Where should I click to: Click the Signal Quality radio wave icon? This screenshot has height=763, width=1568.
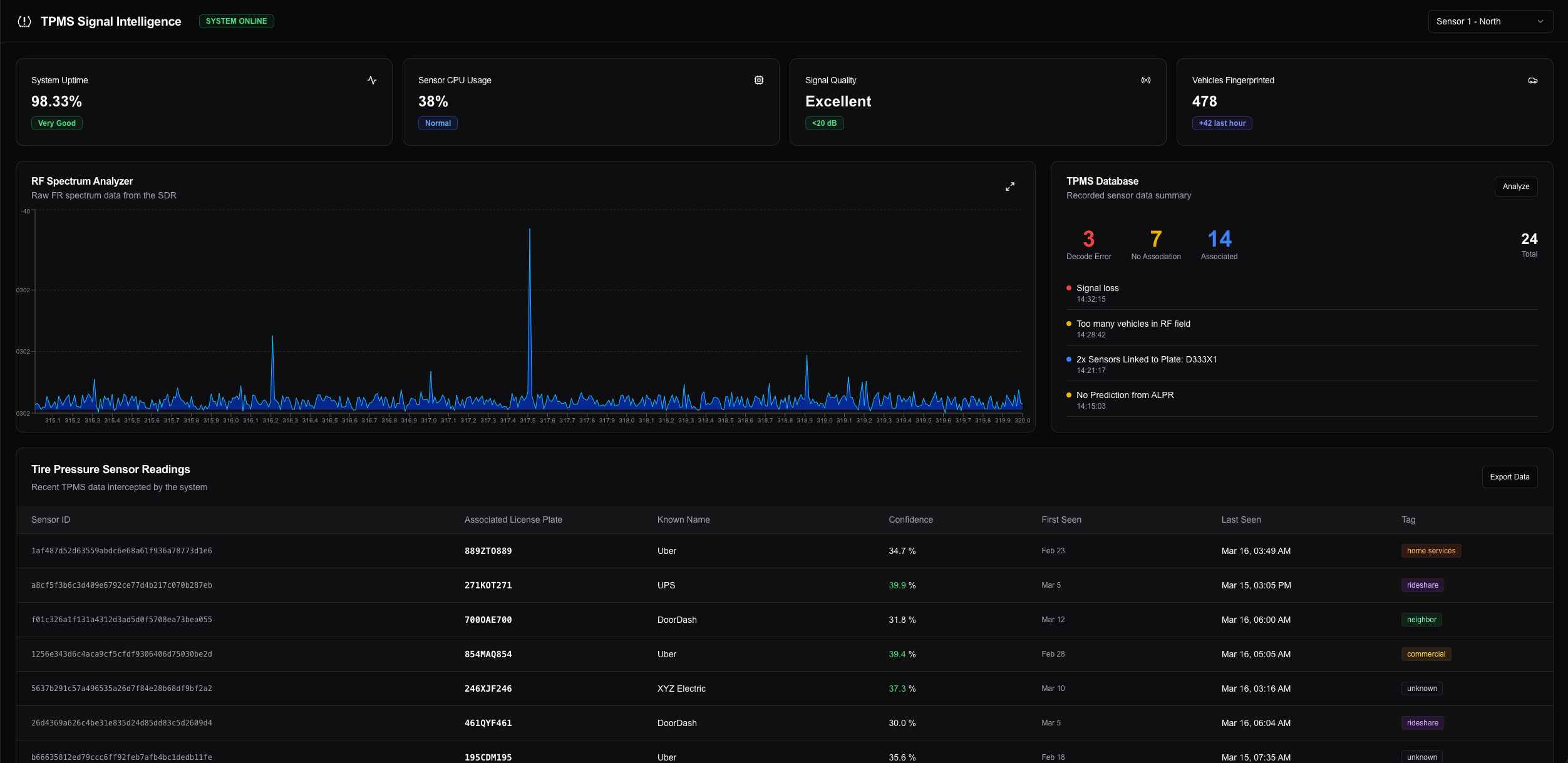point(1145,80)
